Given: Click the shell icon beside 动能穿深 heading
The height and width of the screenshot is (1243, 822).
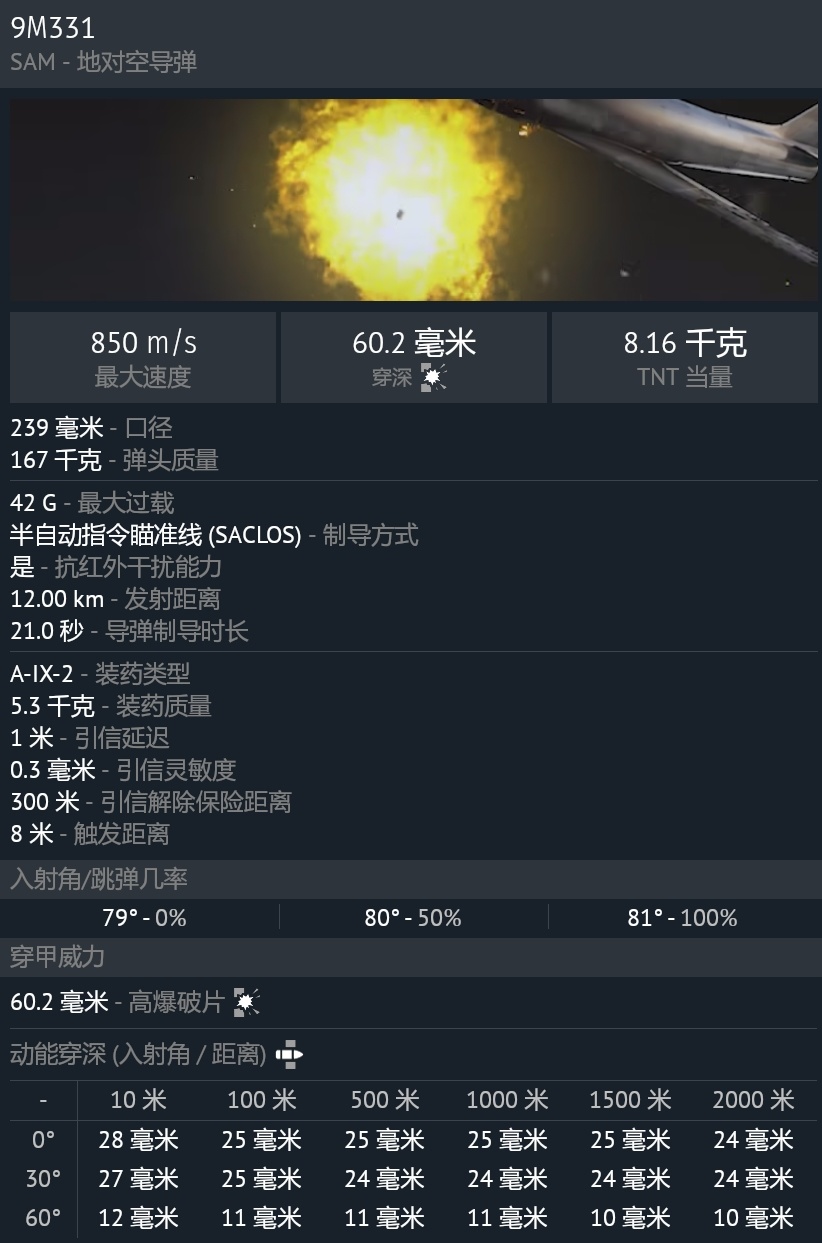Looking at the screenshot, I should click(289, 1054).
